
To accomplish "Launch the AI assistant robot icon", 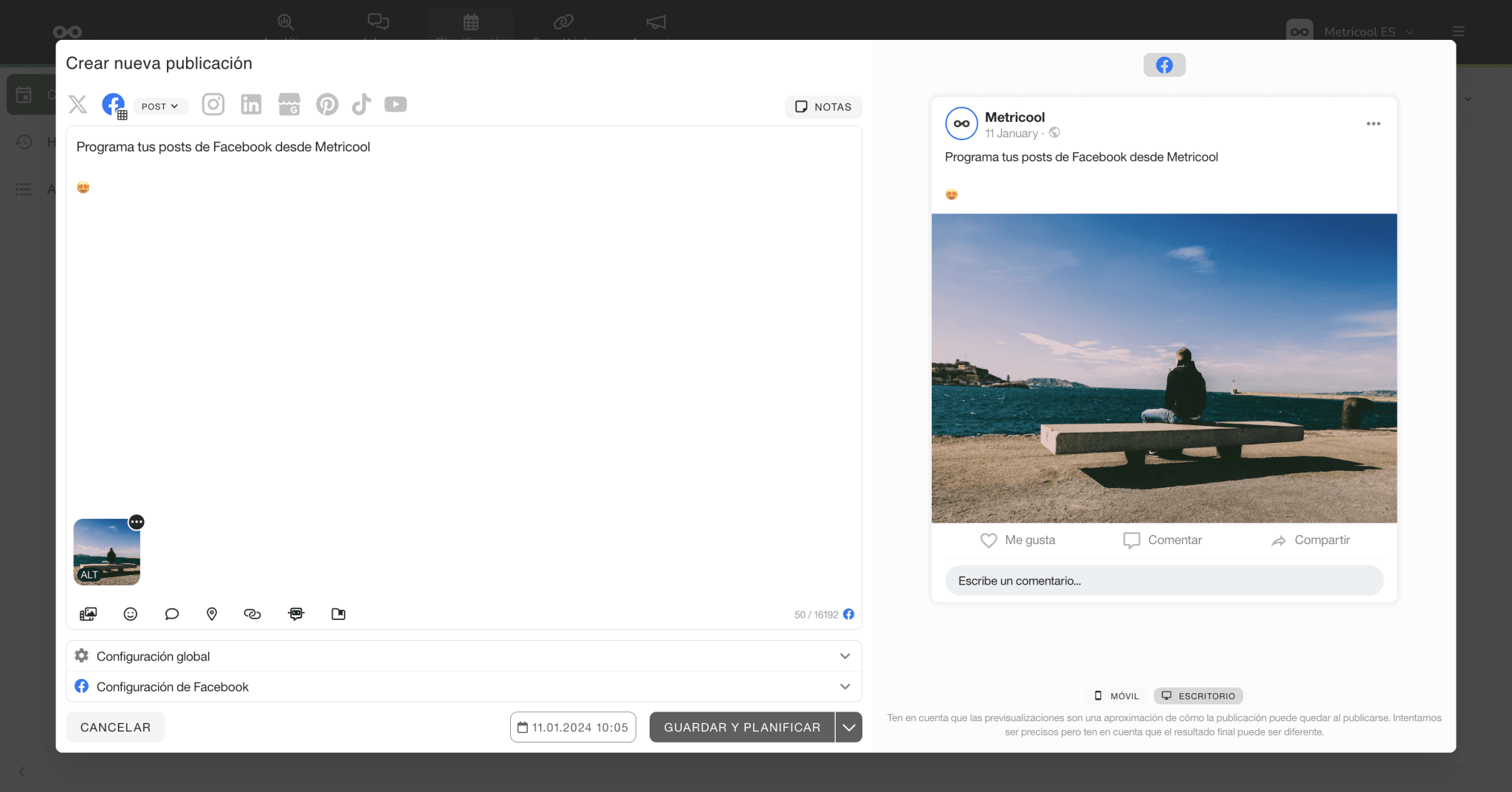I will tap(295, 613).
